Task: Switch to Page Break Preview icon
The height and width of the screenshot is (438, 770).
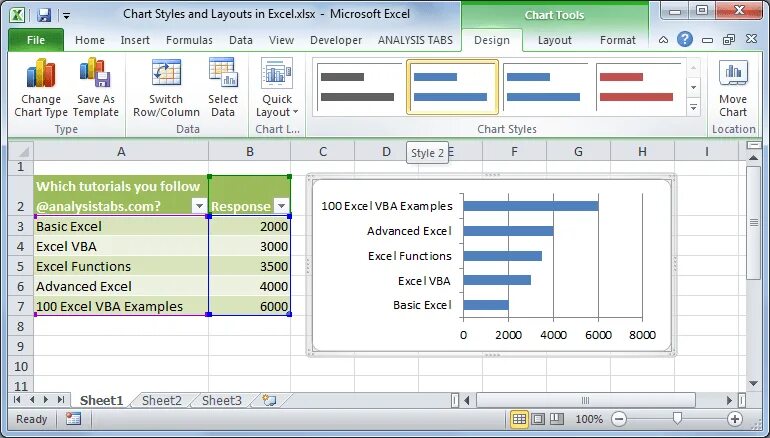Action: 556,419
